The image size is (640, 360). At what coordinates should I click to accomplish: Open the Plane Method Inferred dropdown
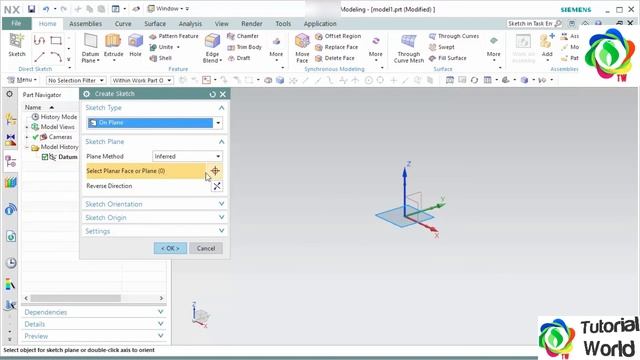pos(218,156)
